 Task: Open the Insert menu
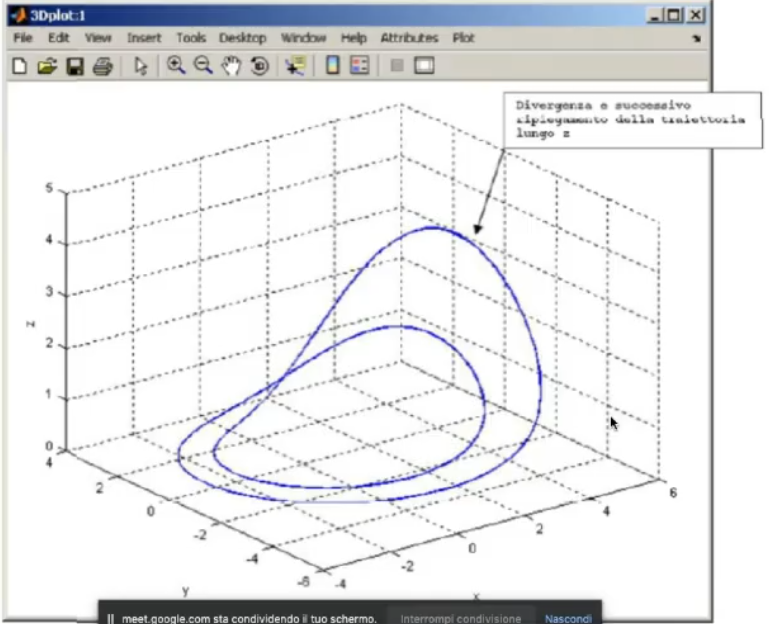pos(144,38)
